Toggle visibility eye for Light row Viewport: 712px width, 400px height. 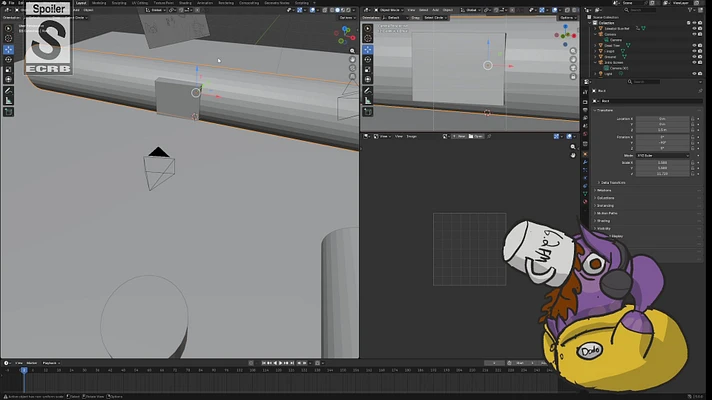pos(694,74)
